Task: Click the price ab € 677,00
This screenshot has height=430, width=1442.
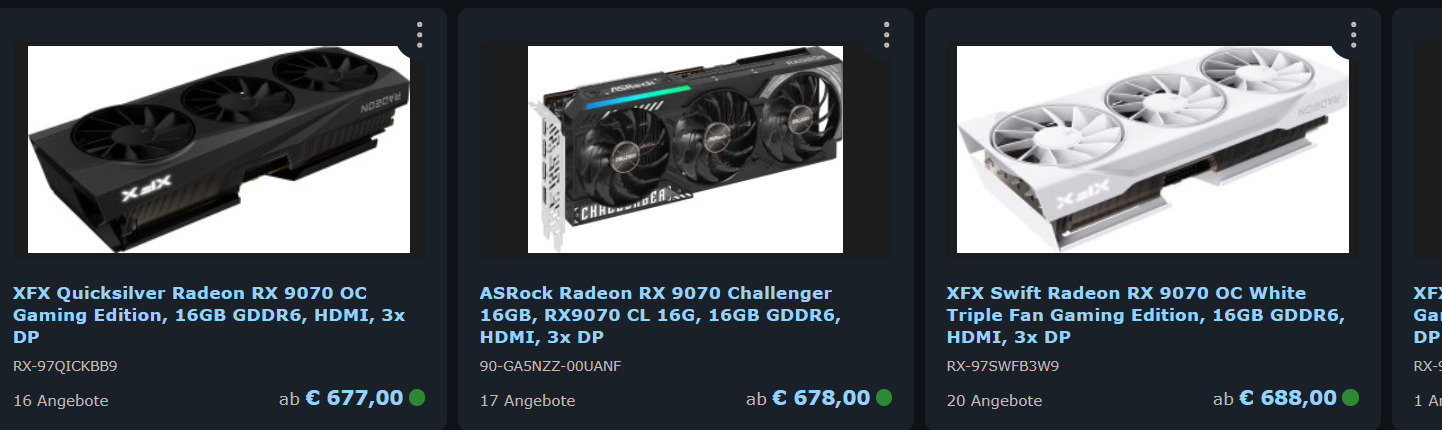Action: pyautogui.click(x=341, y=398)
